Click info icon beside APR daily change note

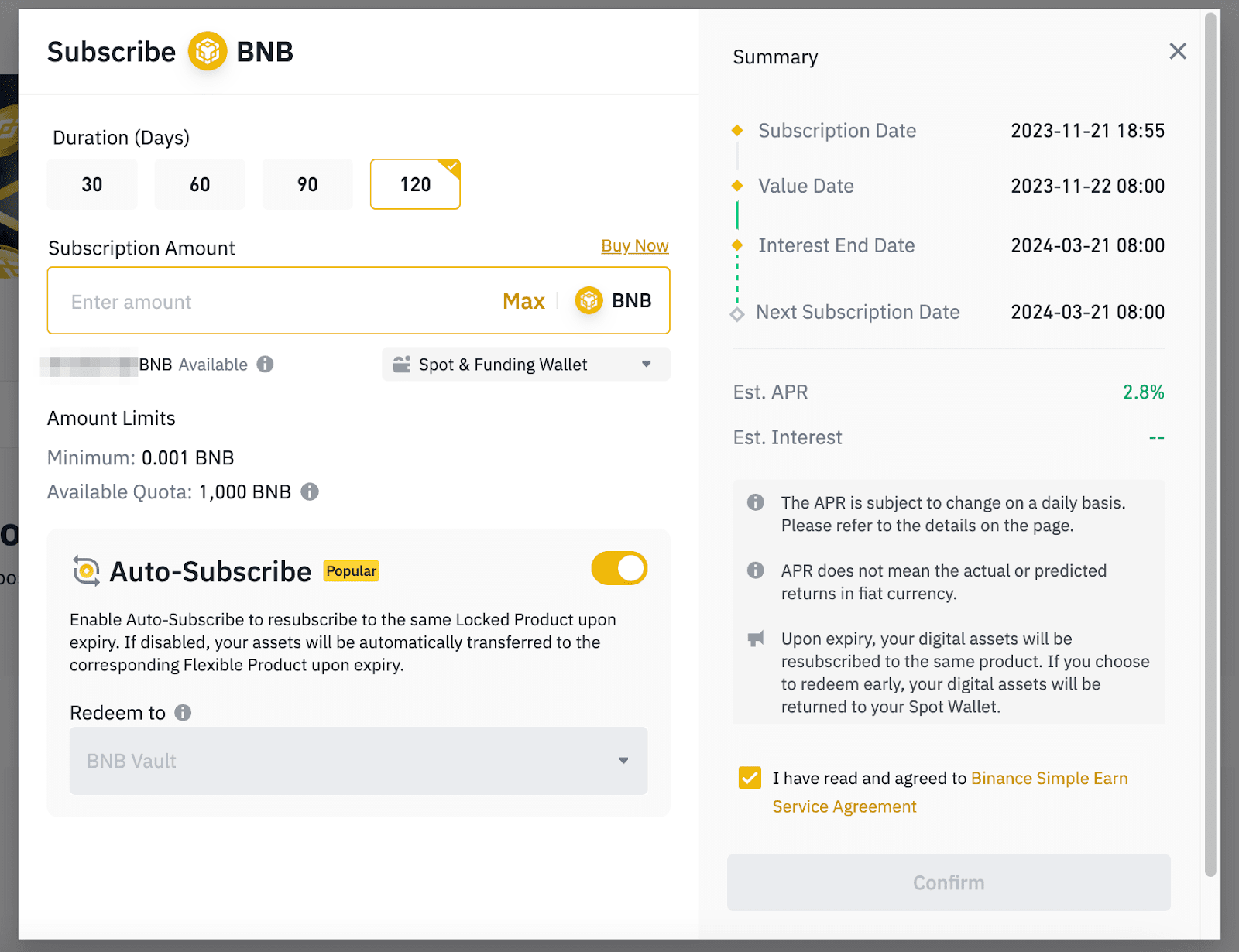coord(755,502)
